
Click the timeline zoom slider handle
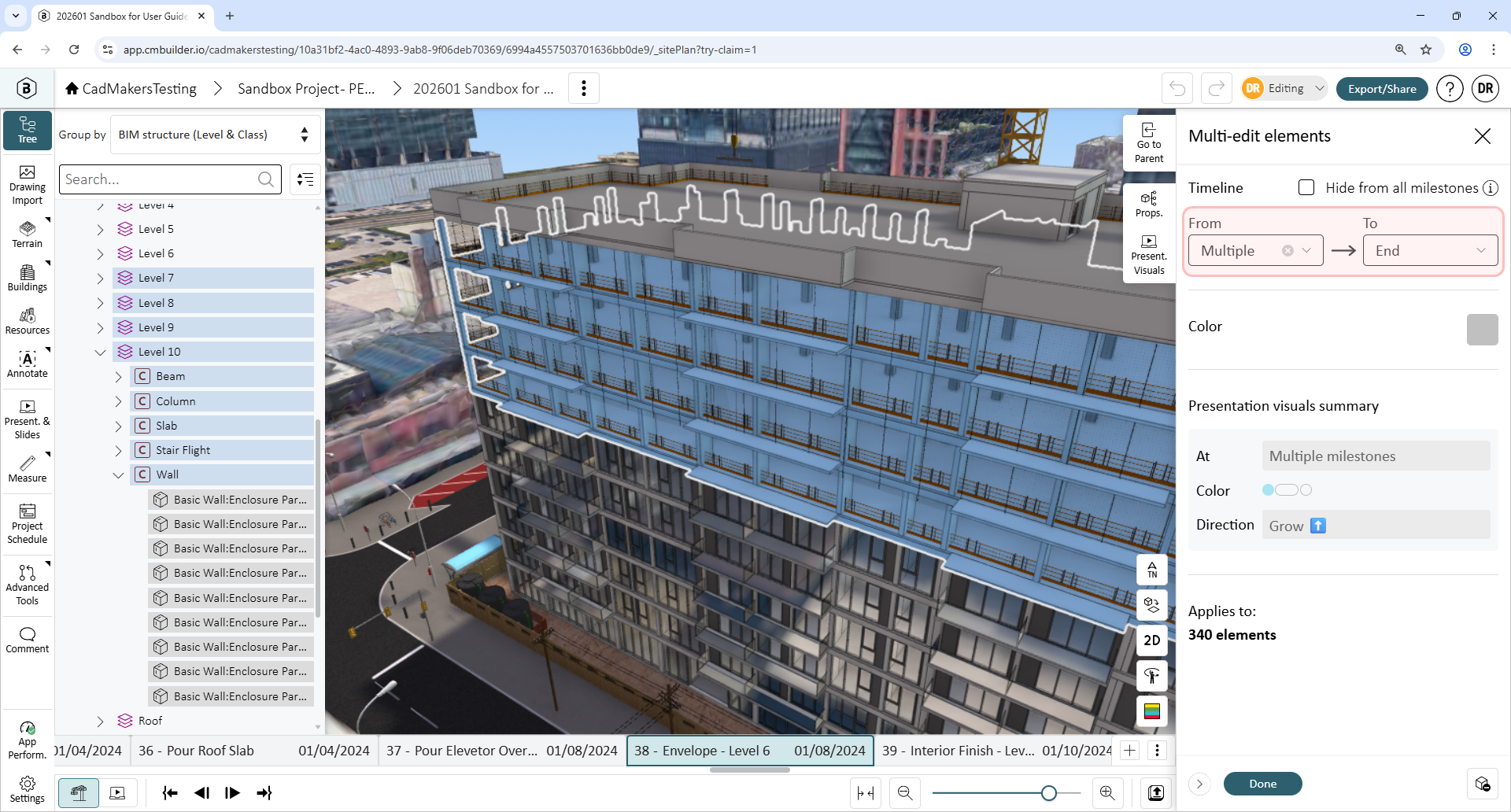(1048, 793)
